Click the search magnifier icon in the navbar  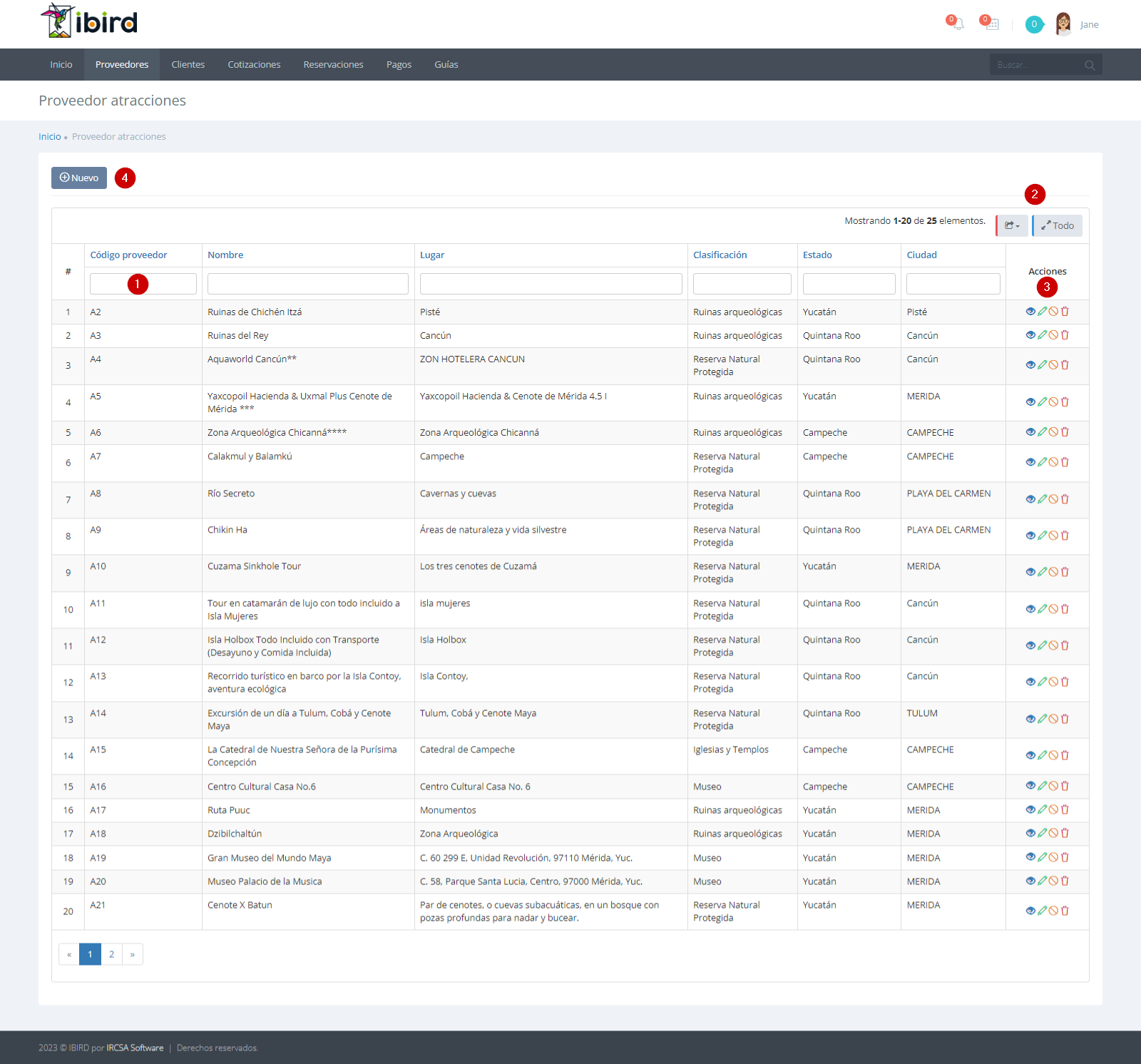tap(1090, 65)
